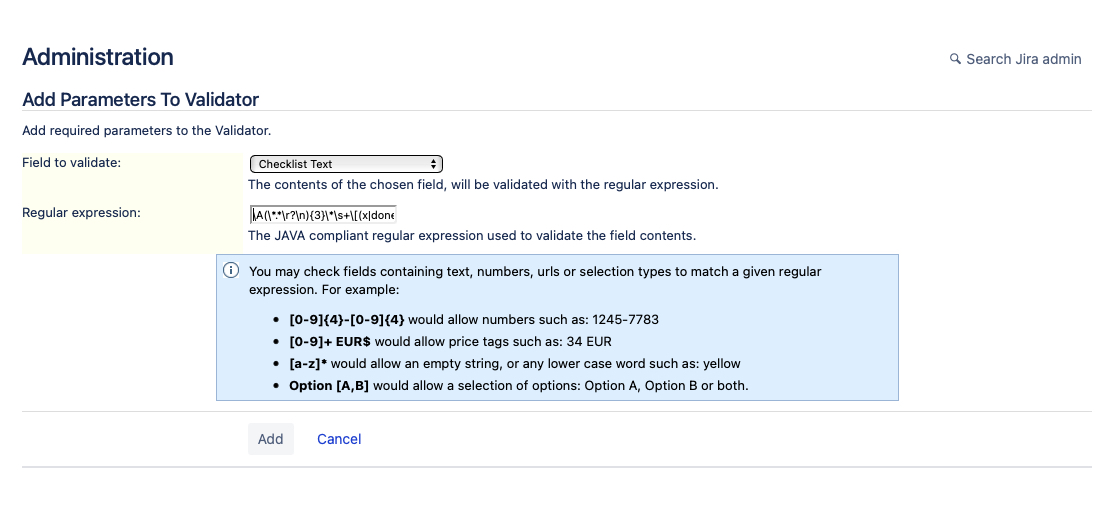
Task: Click the chosen field contents help text
Action: tap(483, 185)
